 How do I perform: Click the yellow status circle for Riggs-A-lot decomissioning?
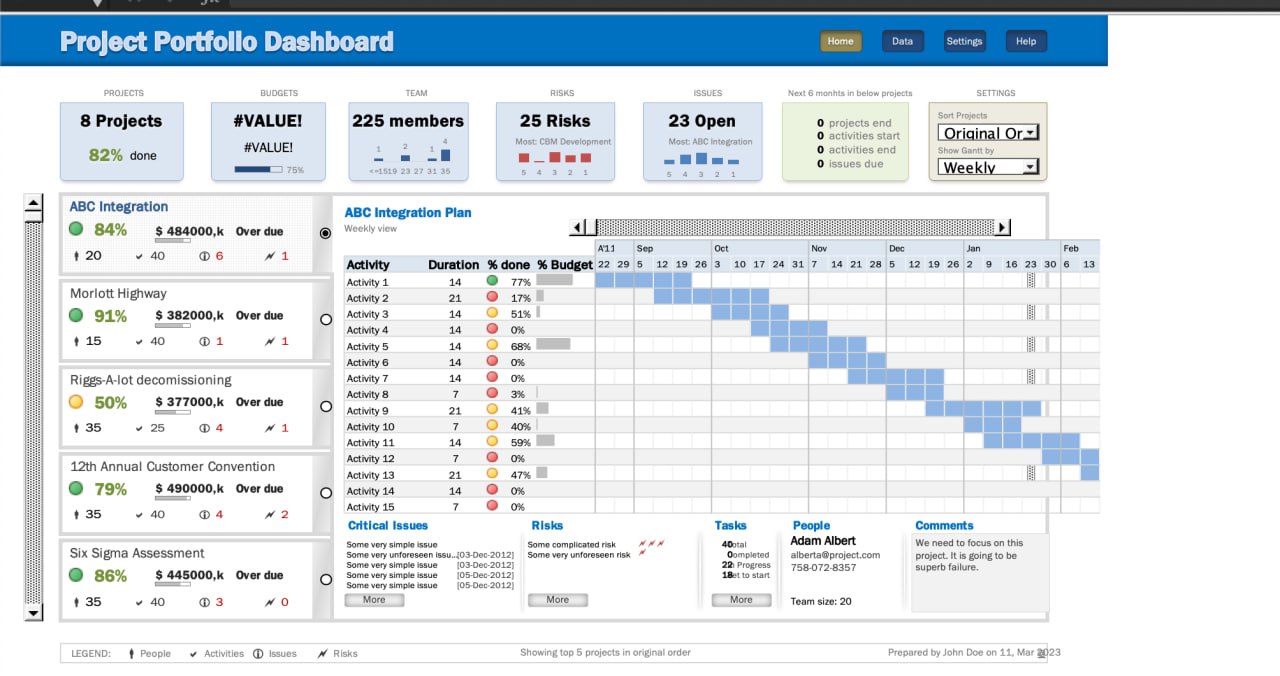(76, 402)
